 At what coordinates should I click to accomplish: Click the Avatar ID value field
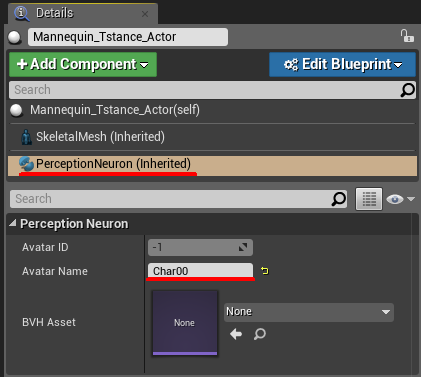click(200, 247)
